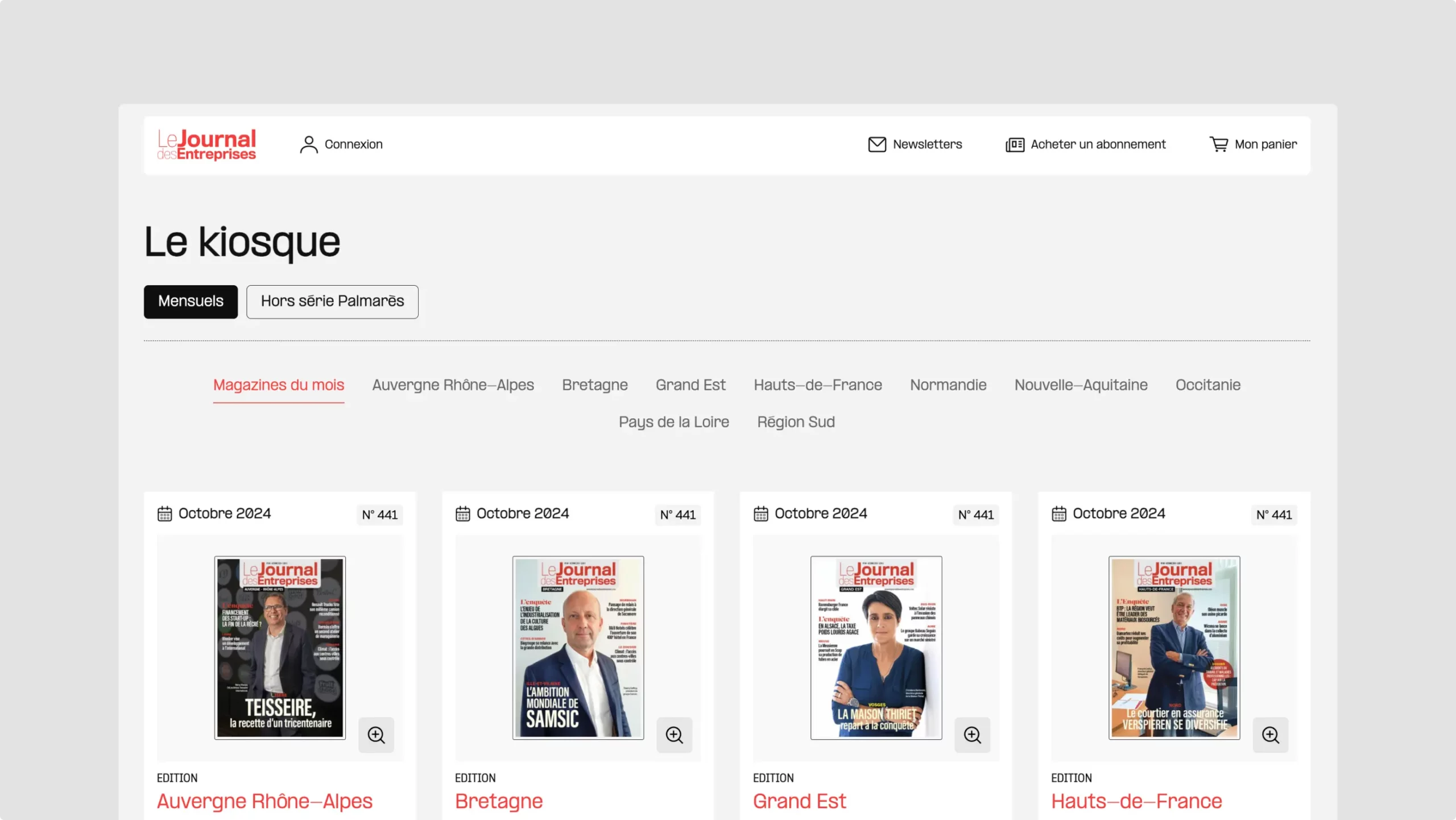Open the La Maison Thiriet cover thumbnail
The height and width of the screenshot is (820, 1456).
pyautogui.click(x=876, y=648)
